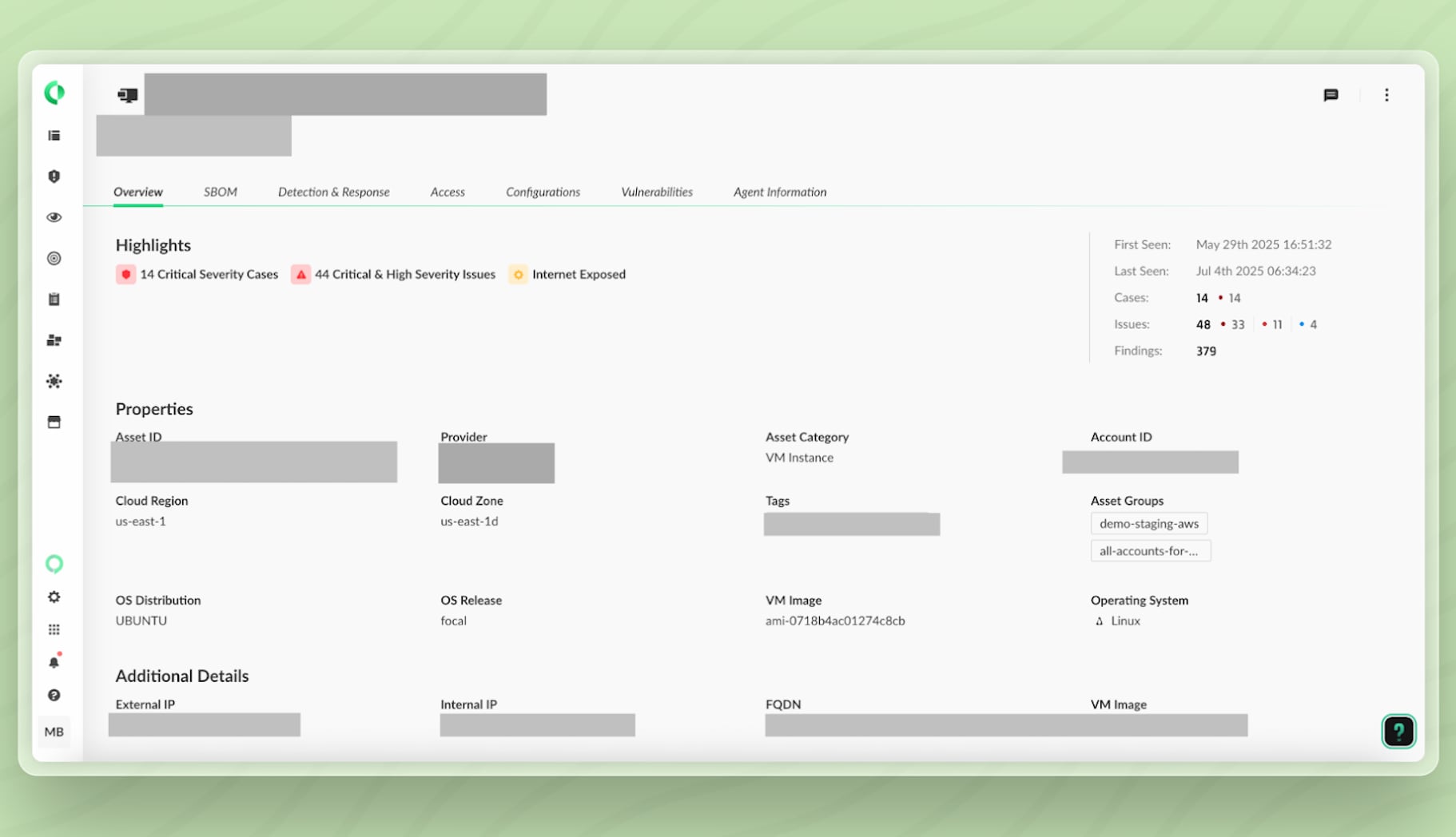Click First Seen date May 29th 2025
Viewport: 1456px width, 837px height.
pyautogui.click(x=1263, y=245)
